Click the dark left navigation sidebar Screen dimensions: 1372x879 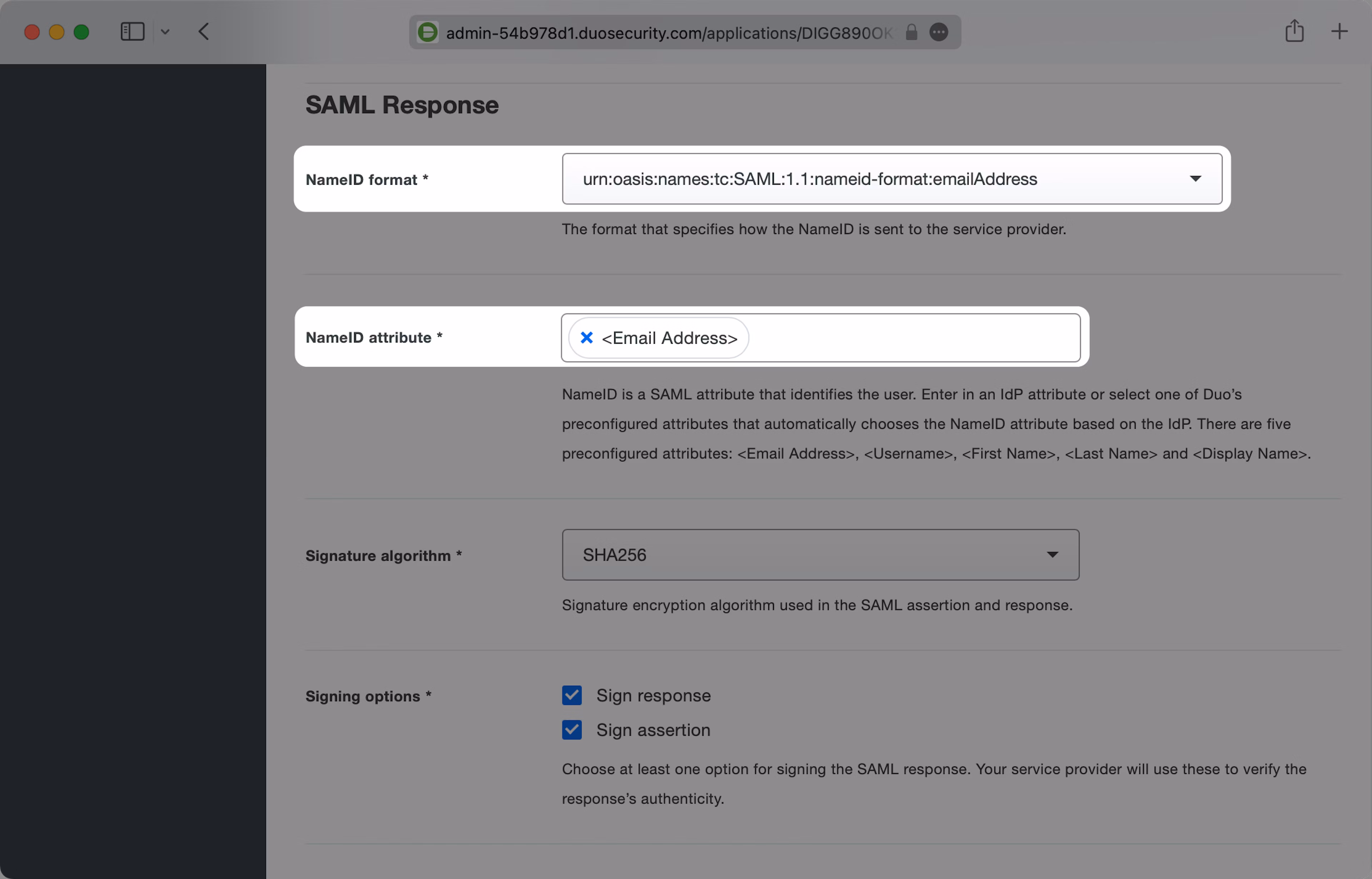(133, 457)
